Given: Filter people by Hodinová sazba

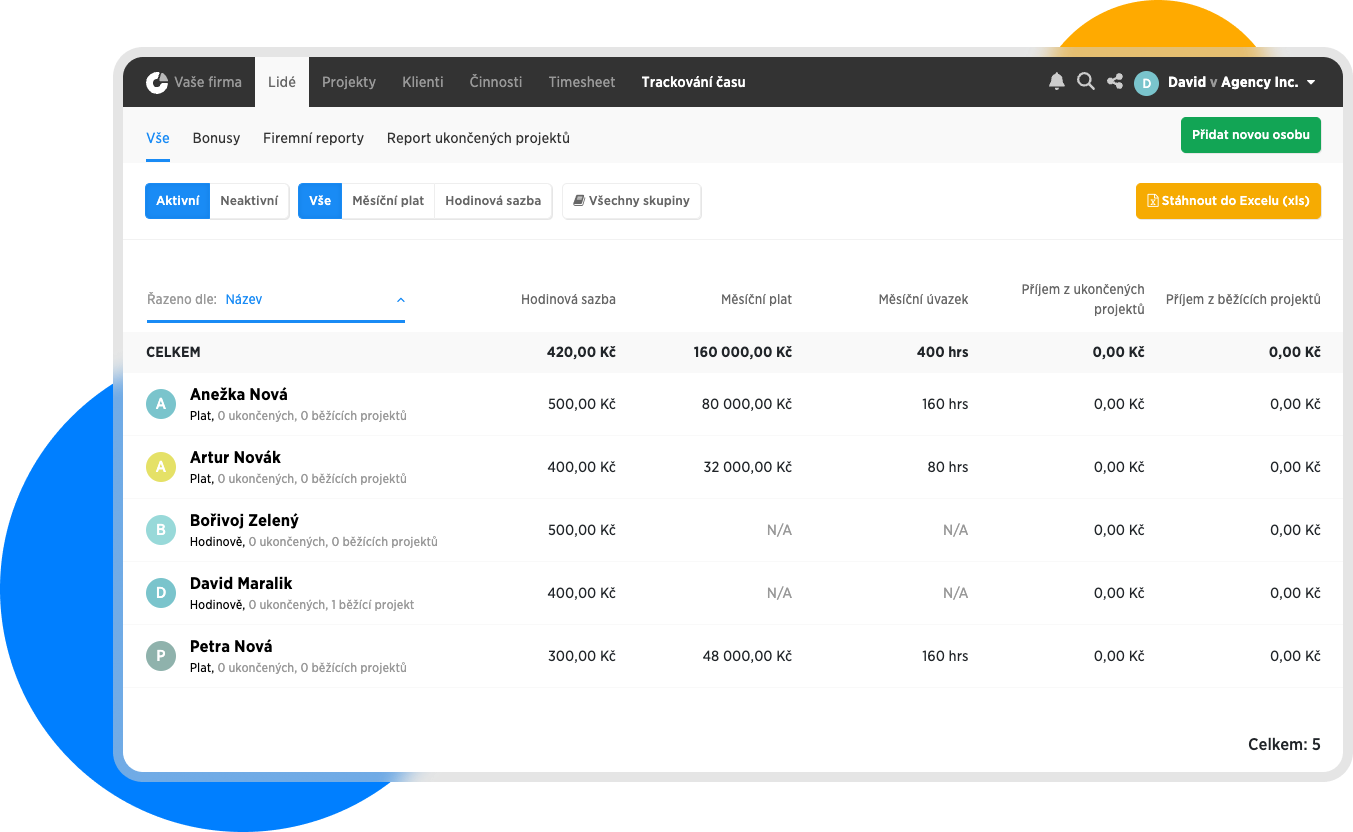Looking at the screenshot, I should coord(493,201).
